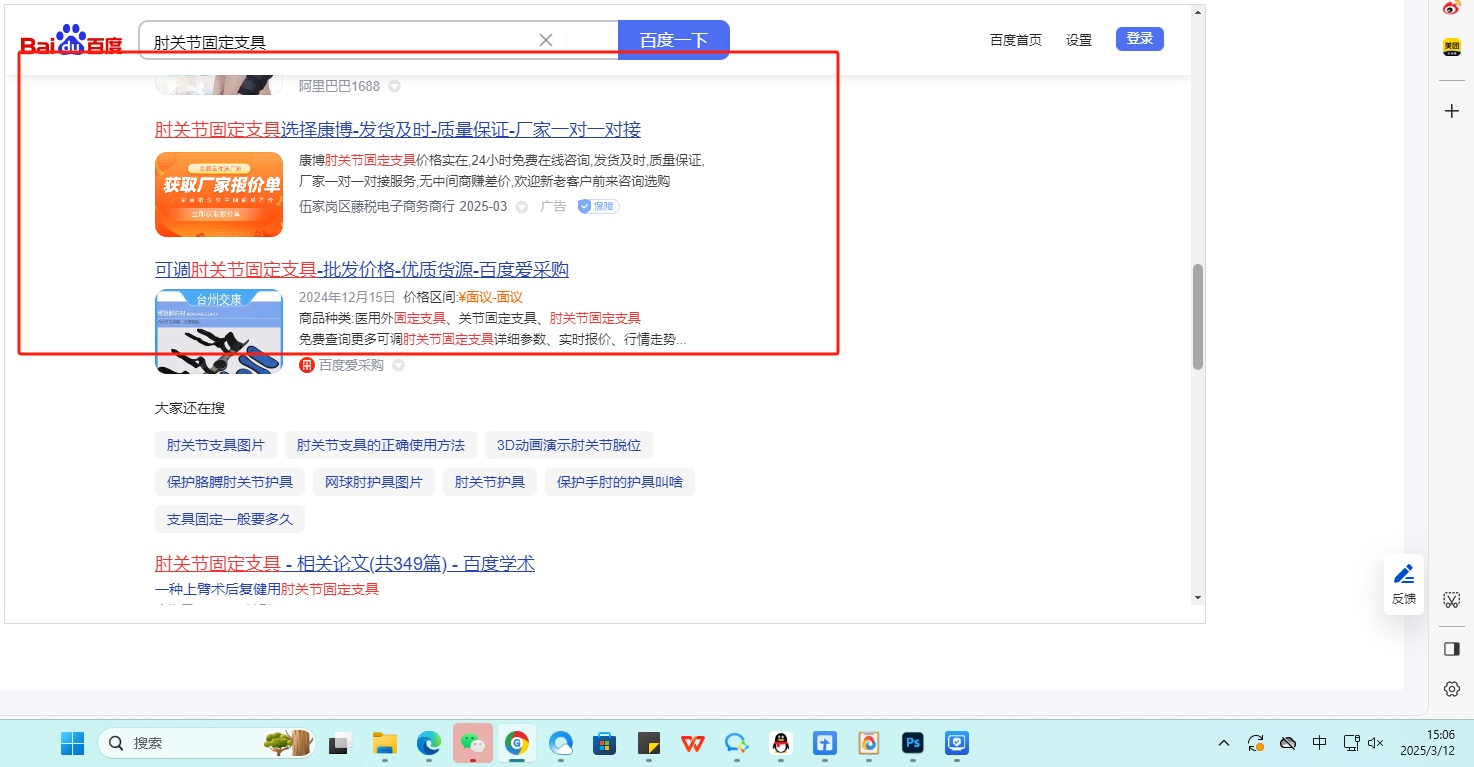
Task: Launch Photoshop from the taskbar
Action: (912, 743)
